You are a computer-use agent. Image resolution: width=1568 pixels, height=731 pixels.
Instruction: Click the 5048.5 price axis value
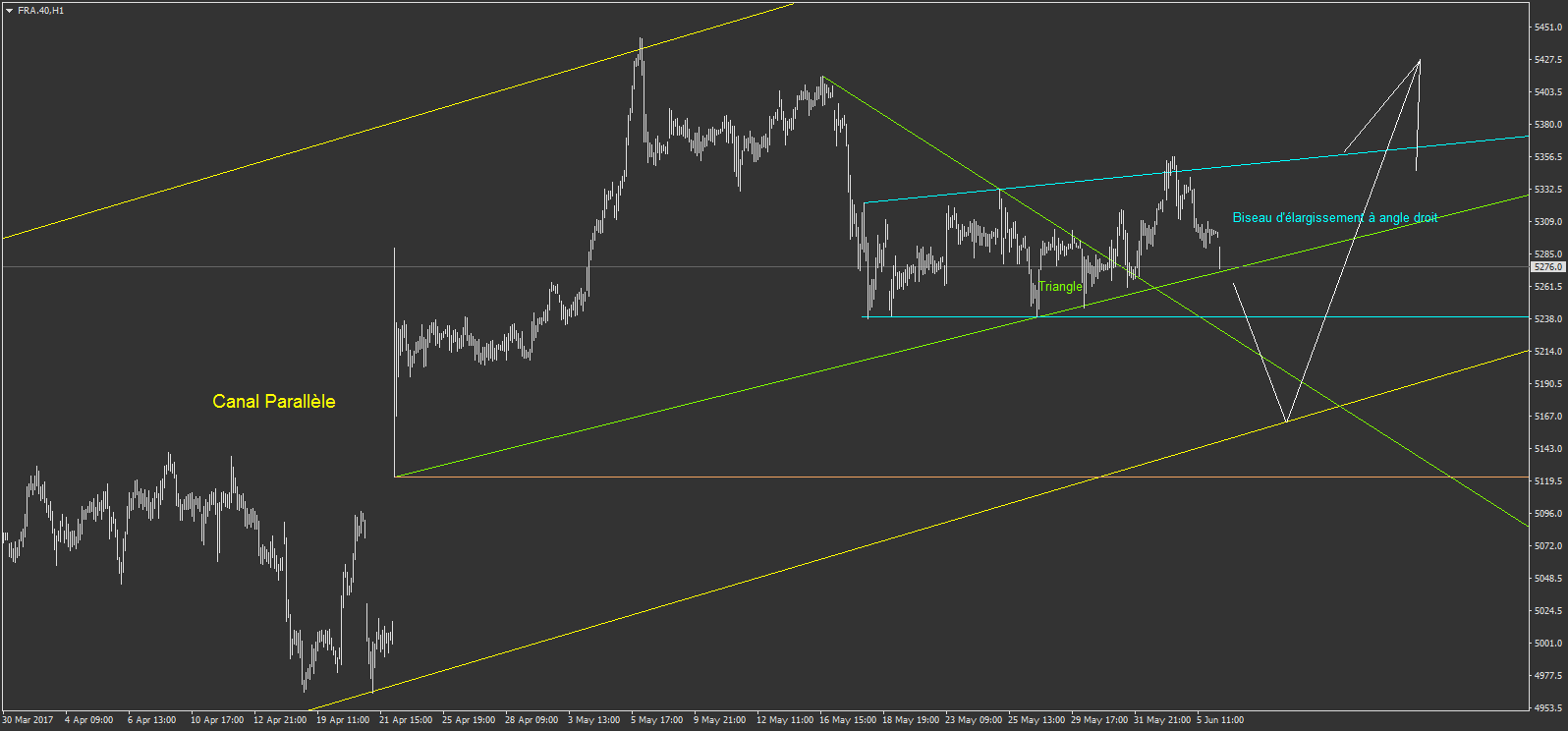pos(1548,579)
